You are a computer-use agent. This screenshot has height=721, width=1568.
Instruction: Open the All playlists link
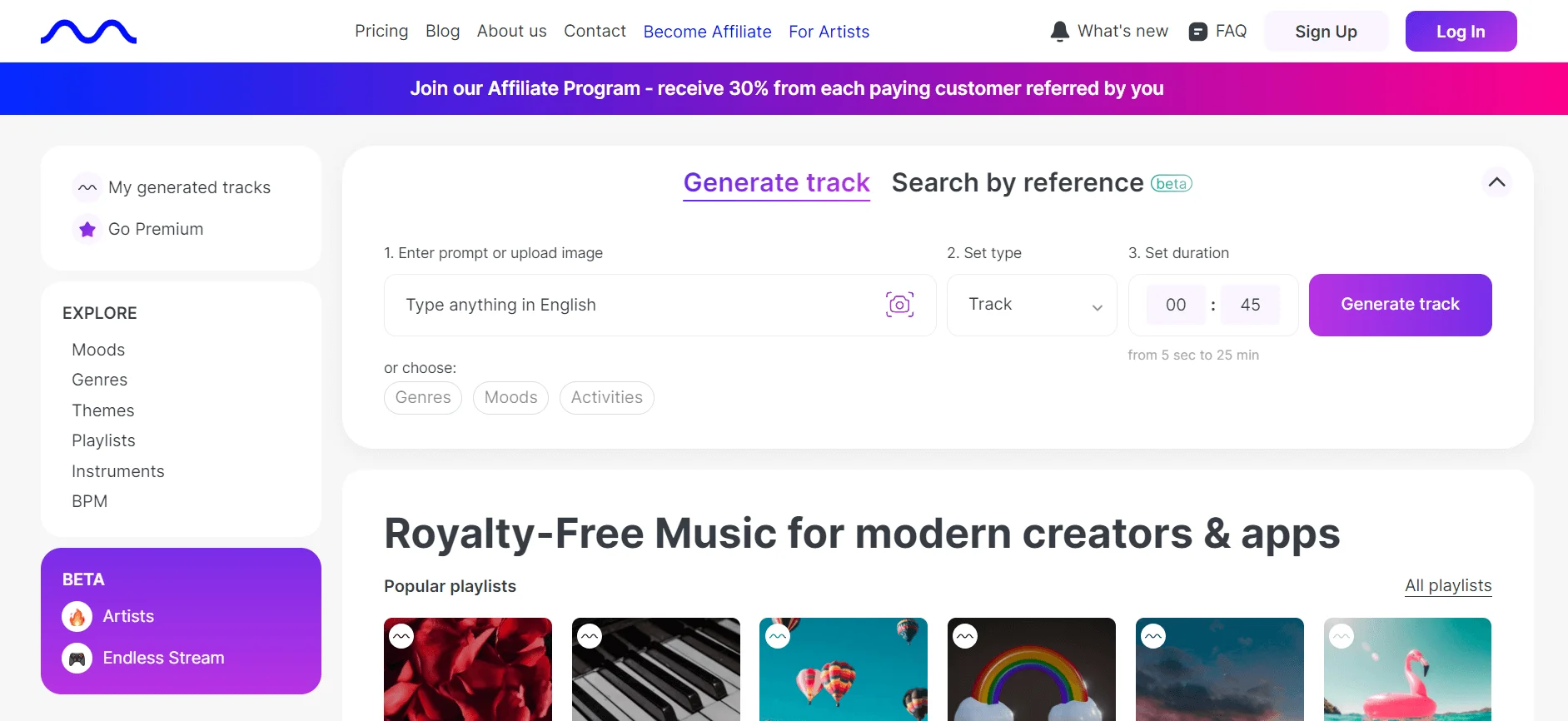(1448, 585)
